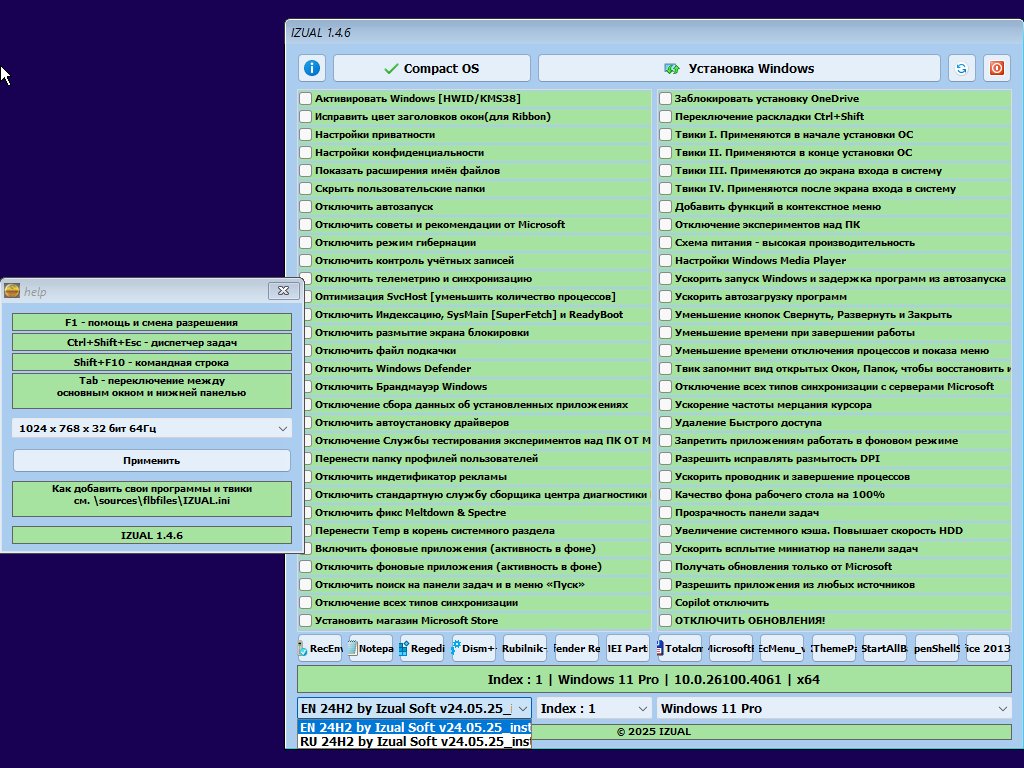Launch Totalcmd from bottom toolbar

[x=680, y=648]
